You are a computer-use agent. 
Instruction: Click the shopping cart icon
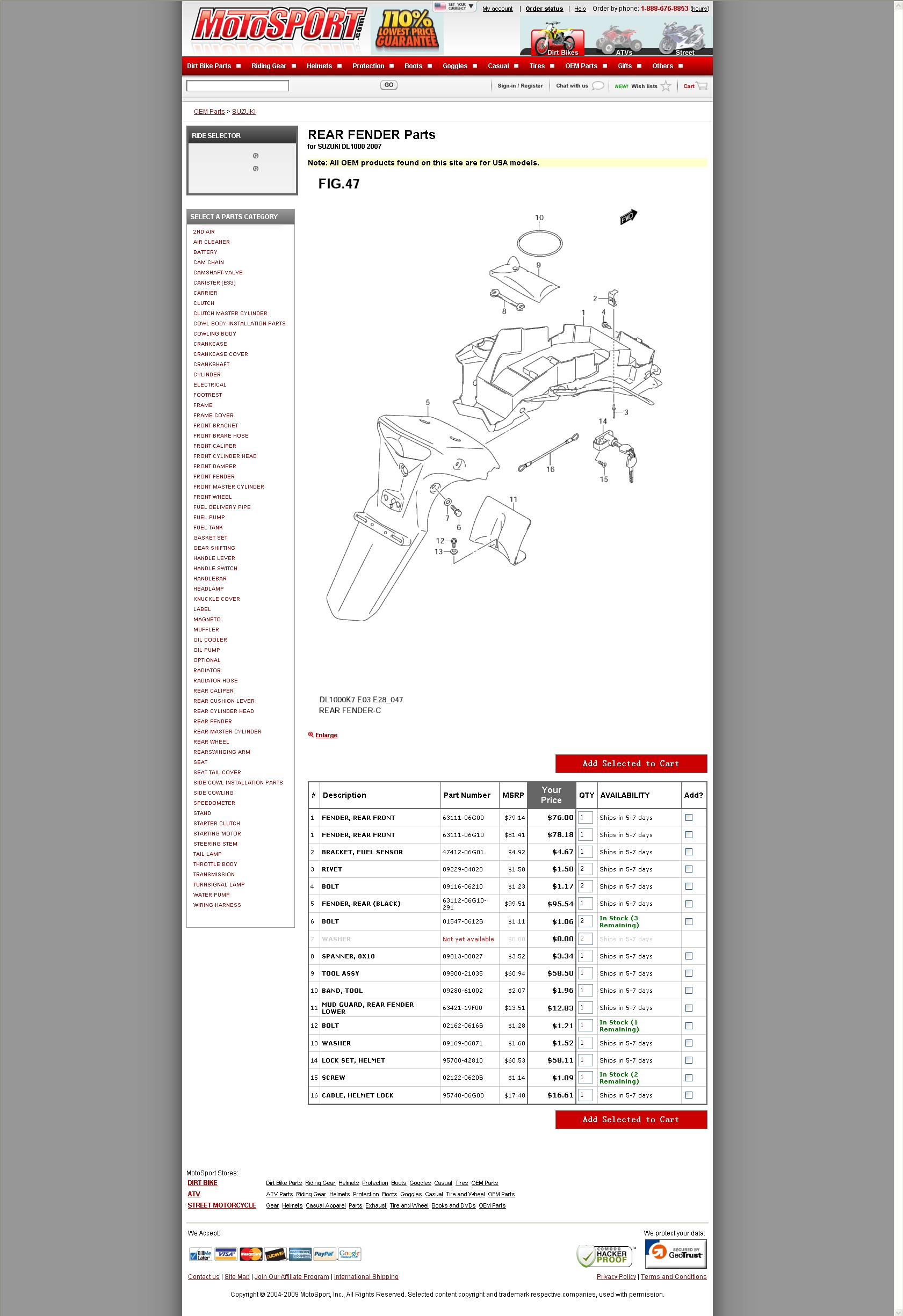tap(702, 86)
